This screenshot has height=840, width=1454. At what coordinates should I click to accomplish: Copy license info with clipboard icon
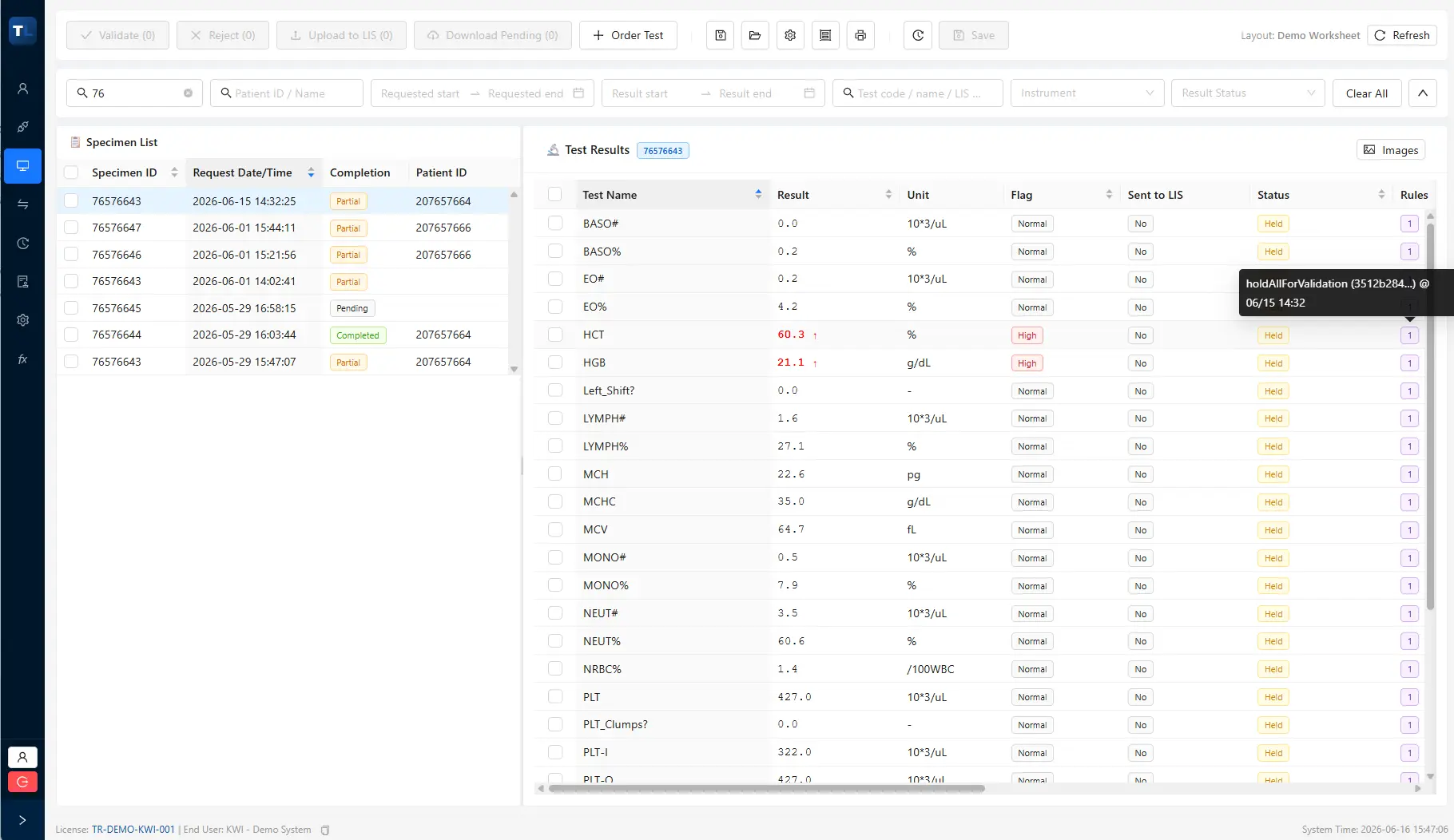[x=325, y=830]
